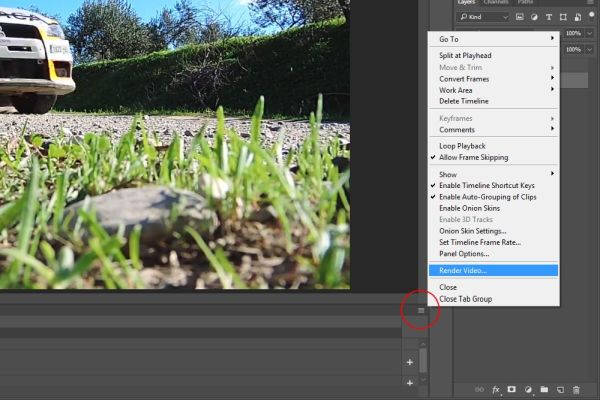Delete layer with trash icon
Viewport: 600px width, 400px height.
576,390
